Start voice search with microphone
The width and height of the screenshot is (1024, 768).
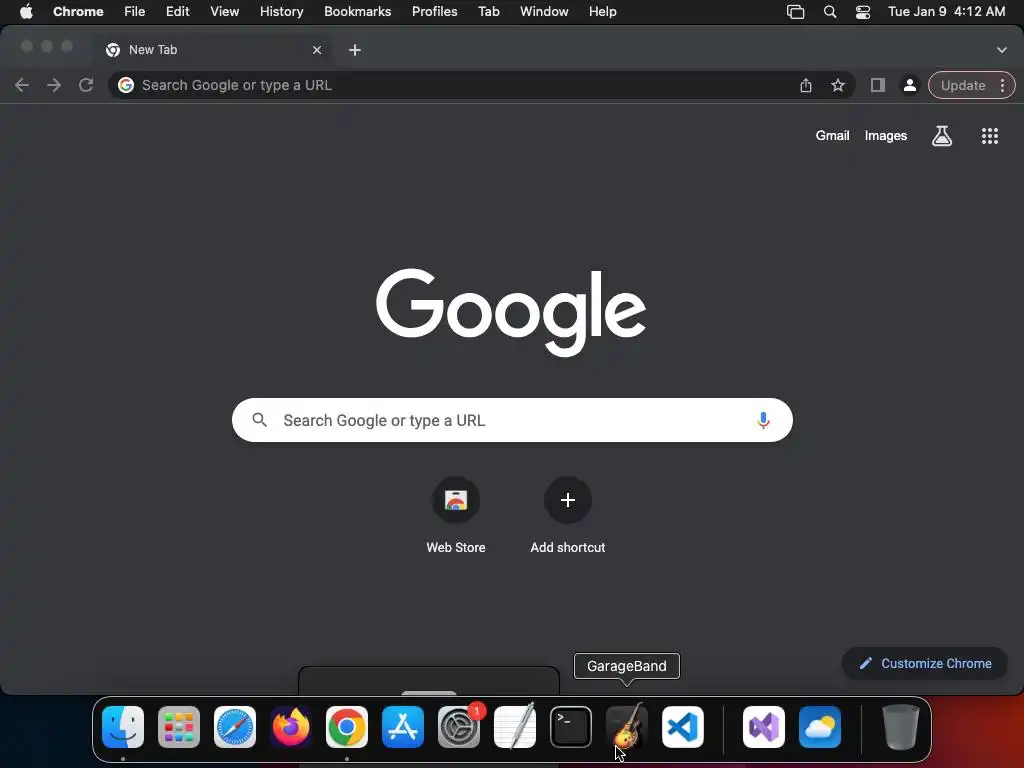(x=763, y=420)
